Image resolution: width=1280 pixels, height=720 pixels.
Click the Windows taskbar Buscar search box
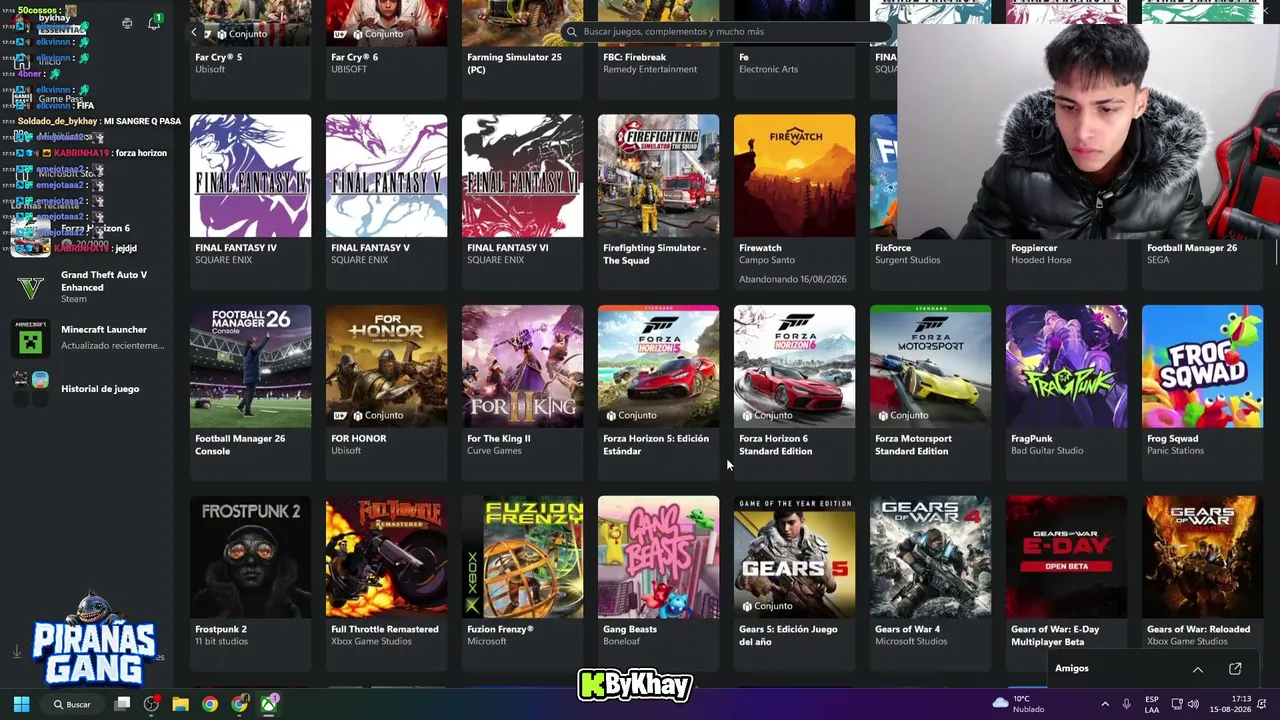coord(73,704)
